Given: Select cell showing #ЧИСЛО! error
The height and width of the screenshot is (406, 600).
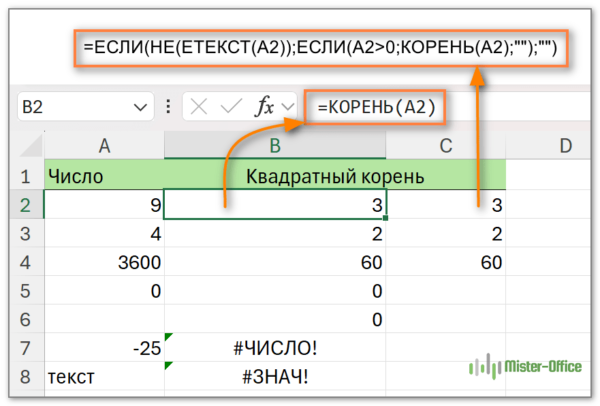Looking at the screenshot, I should 276,349.
